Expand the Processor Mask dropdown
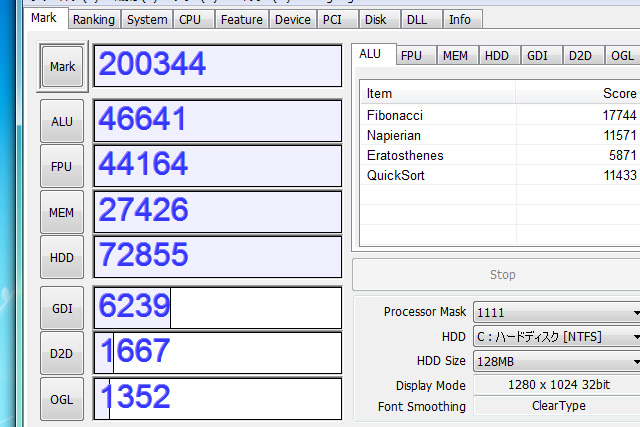This screenshot has width=640, height=427. (556, 312)
